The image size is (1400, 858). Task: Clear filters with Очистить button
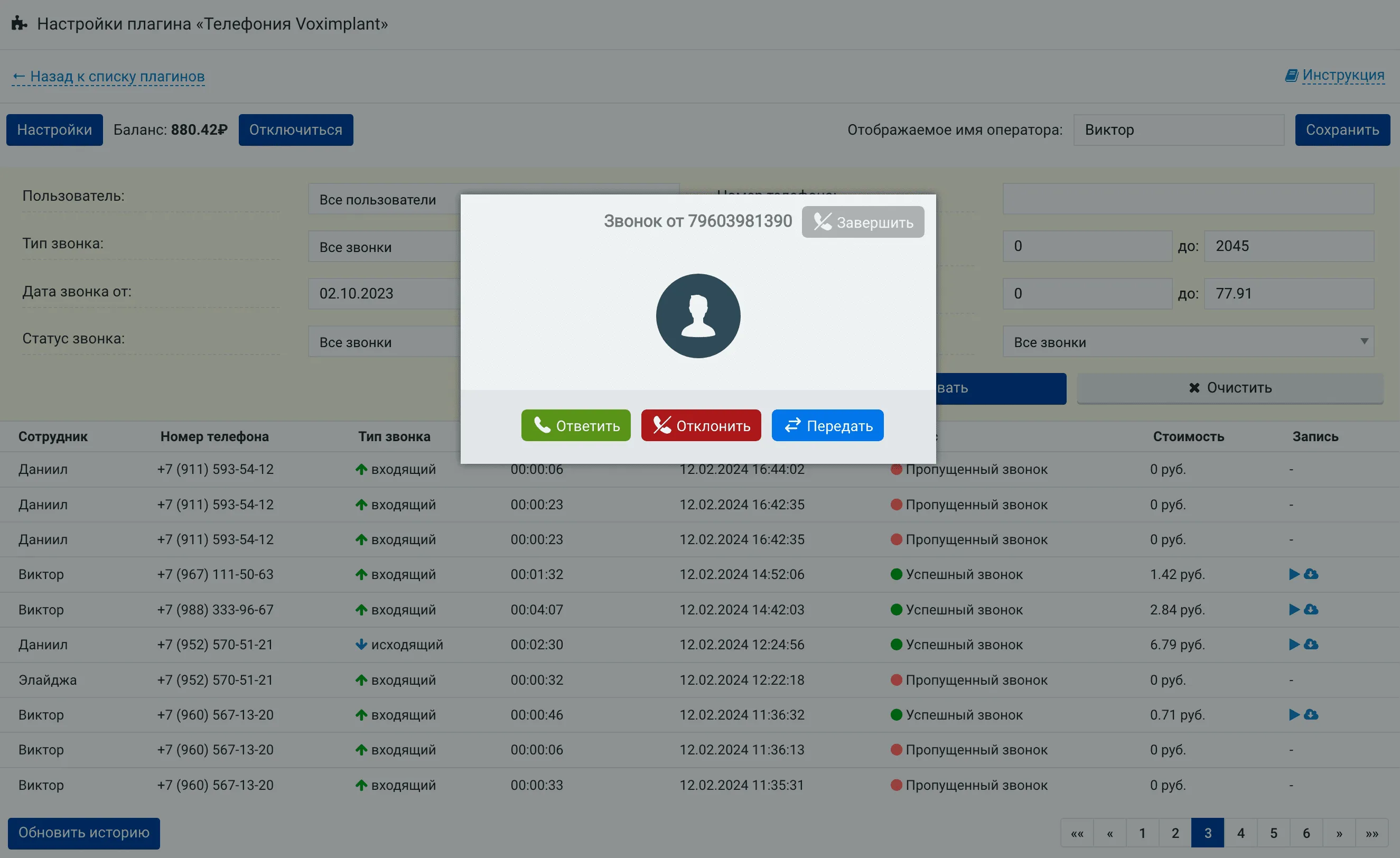[1230, 388]
